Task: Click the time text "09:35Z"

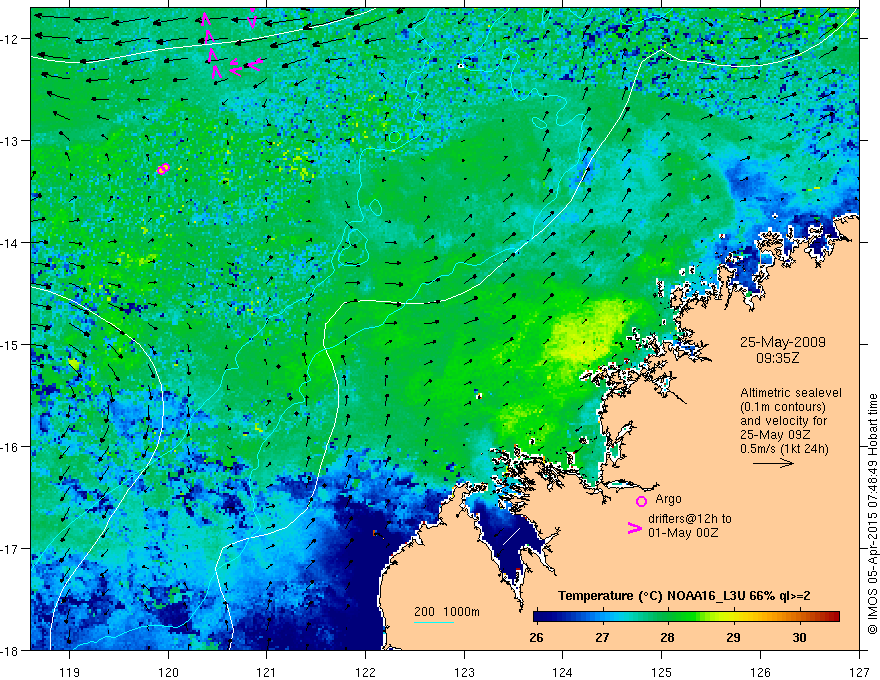Action: [777, 357]
